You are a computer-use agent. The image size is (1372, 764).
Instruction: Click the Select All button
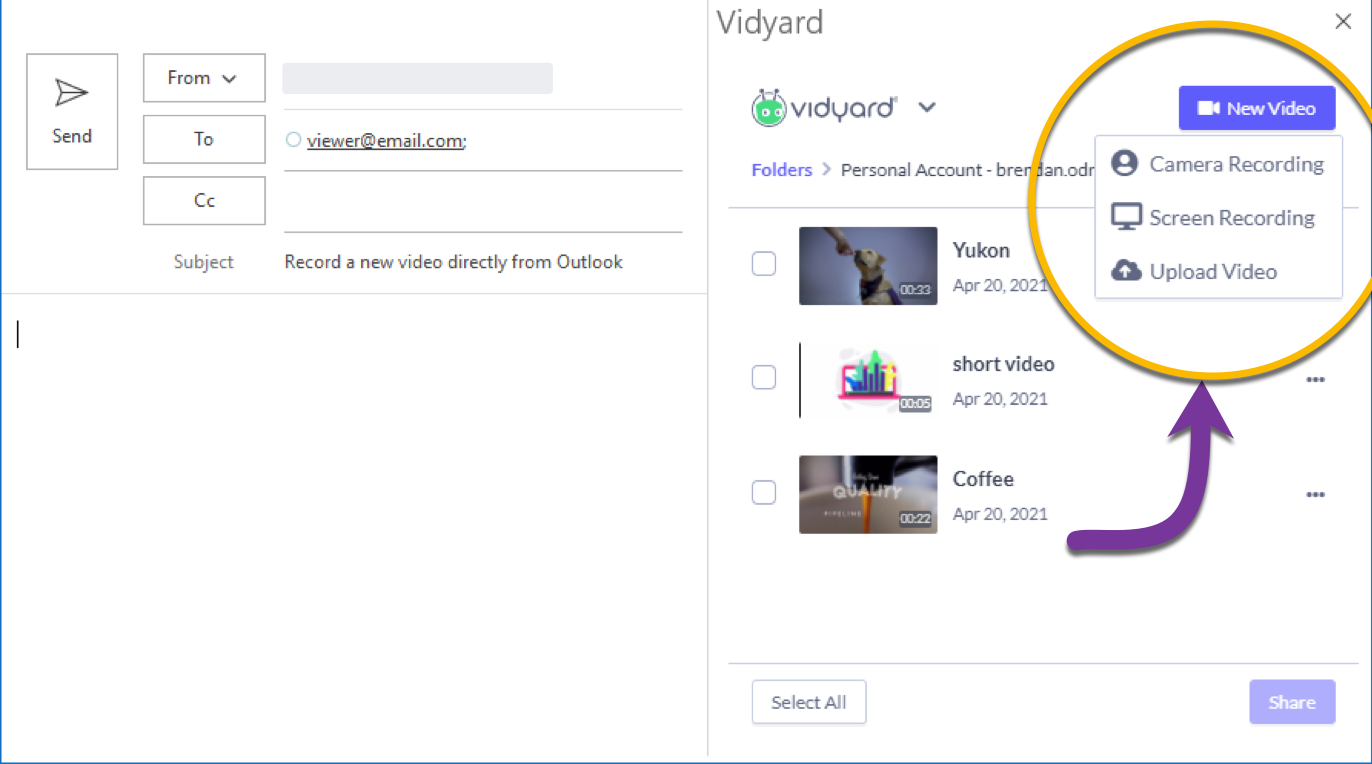[x=809, y=702]
